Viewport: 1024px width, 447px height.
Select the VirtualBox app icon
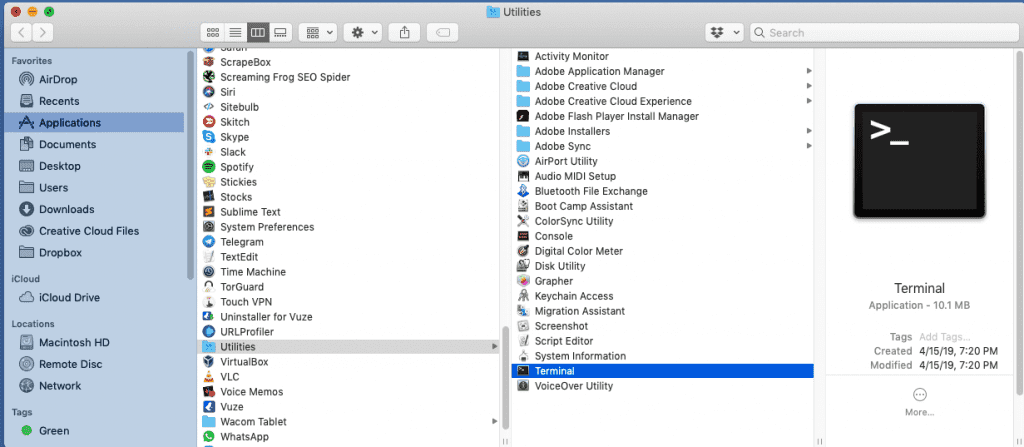tap(209, 361)
